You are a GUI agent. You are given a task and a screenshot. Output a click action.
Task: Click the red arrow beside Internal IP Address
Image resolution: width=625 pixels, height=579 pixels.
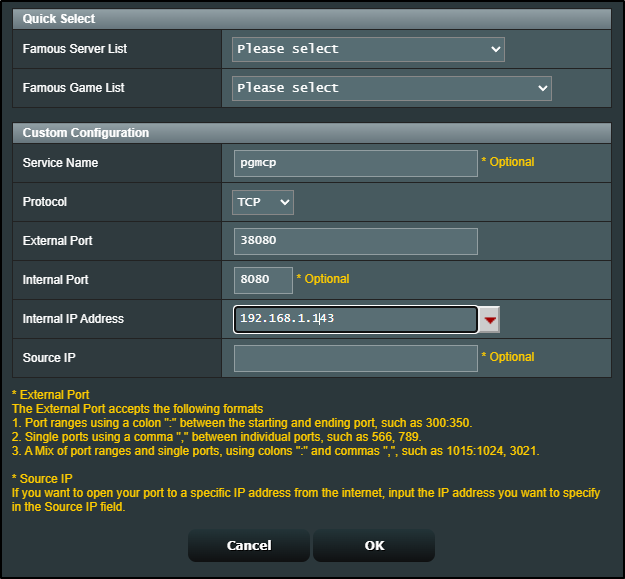[x=490, y=320]
